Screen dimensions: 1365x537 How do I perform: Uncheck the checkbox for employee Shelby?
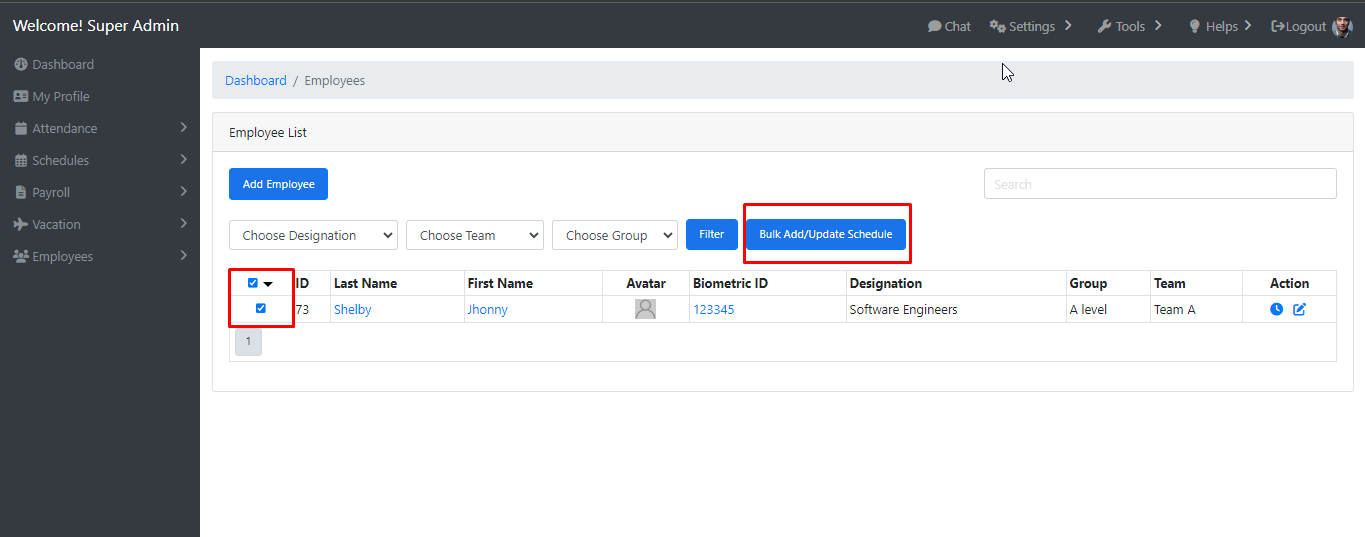point(260,308)
